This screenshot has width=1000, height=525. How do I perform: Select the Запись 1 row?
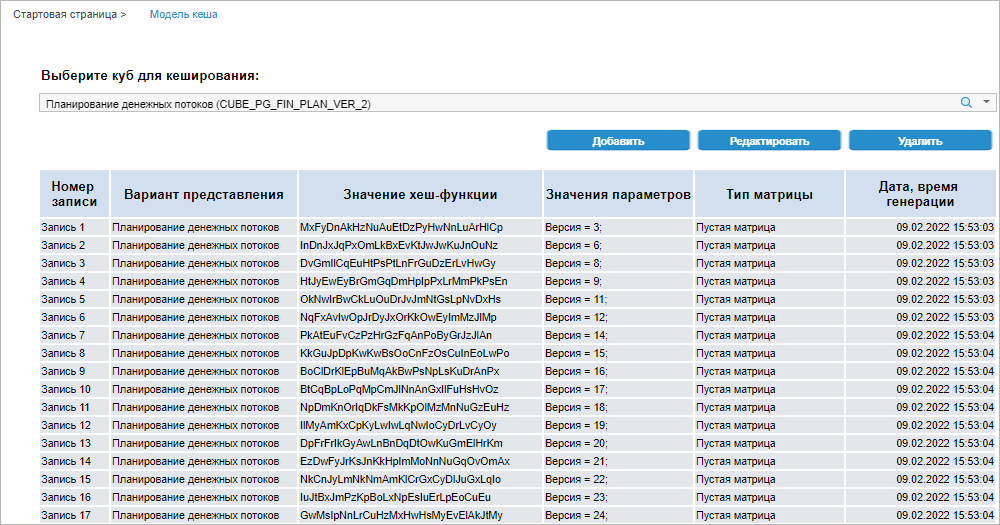(x=63, y=227)
